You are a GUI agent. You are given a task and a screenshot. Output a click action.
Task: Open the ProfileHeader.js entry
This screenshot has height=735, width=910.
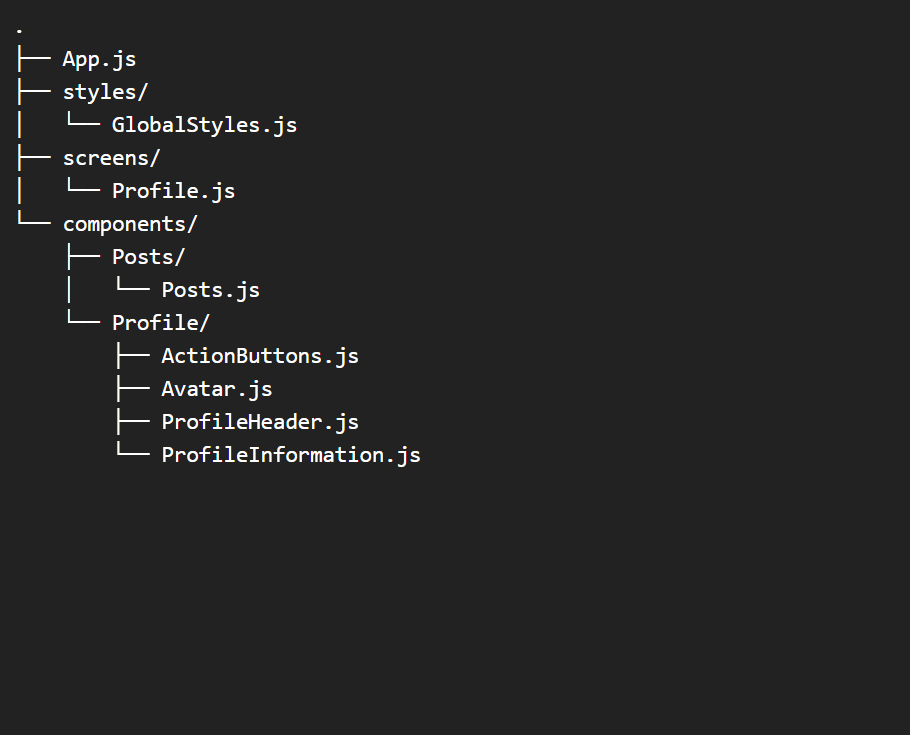[x=260, y=422]
